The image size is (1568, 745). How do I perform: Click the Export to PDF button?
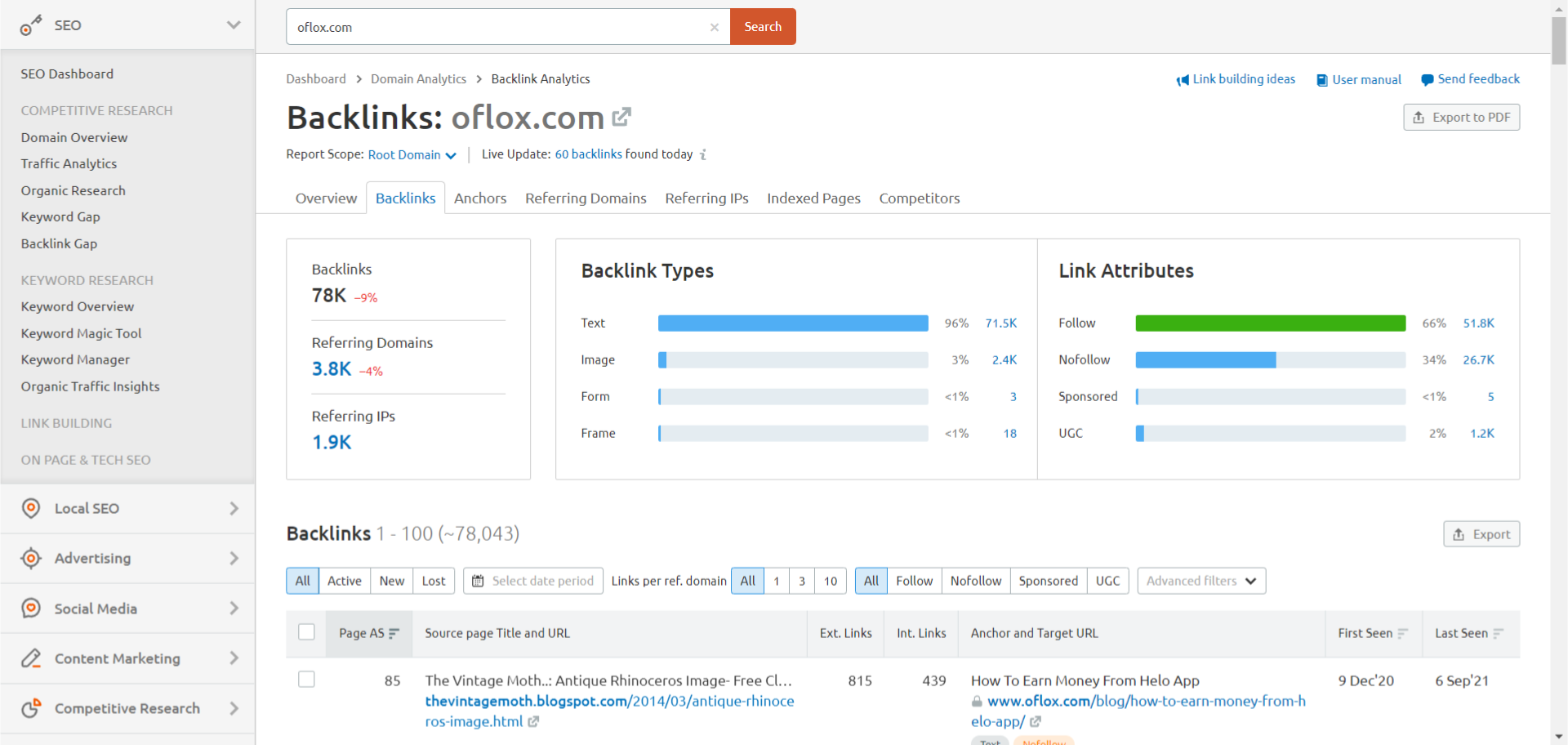point(1461,117)
